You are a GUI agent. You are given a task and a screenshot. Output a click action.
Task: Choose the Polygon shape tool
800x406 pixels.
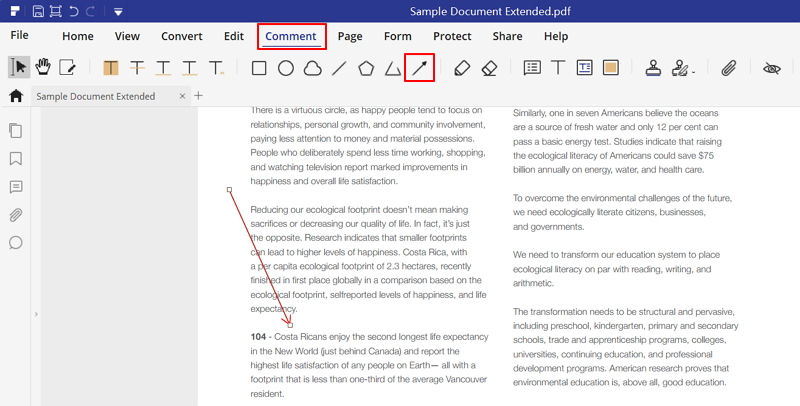coord(366,68)
